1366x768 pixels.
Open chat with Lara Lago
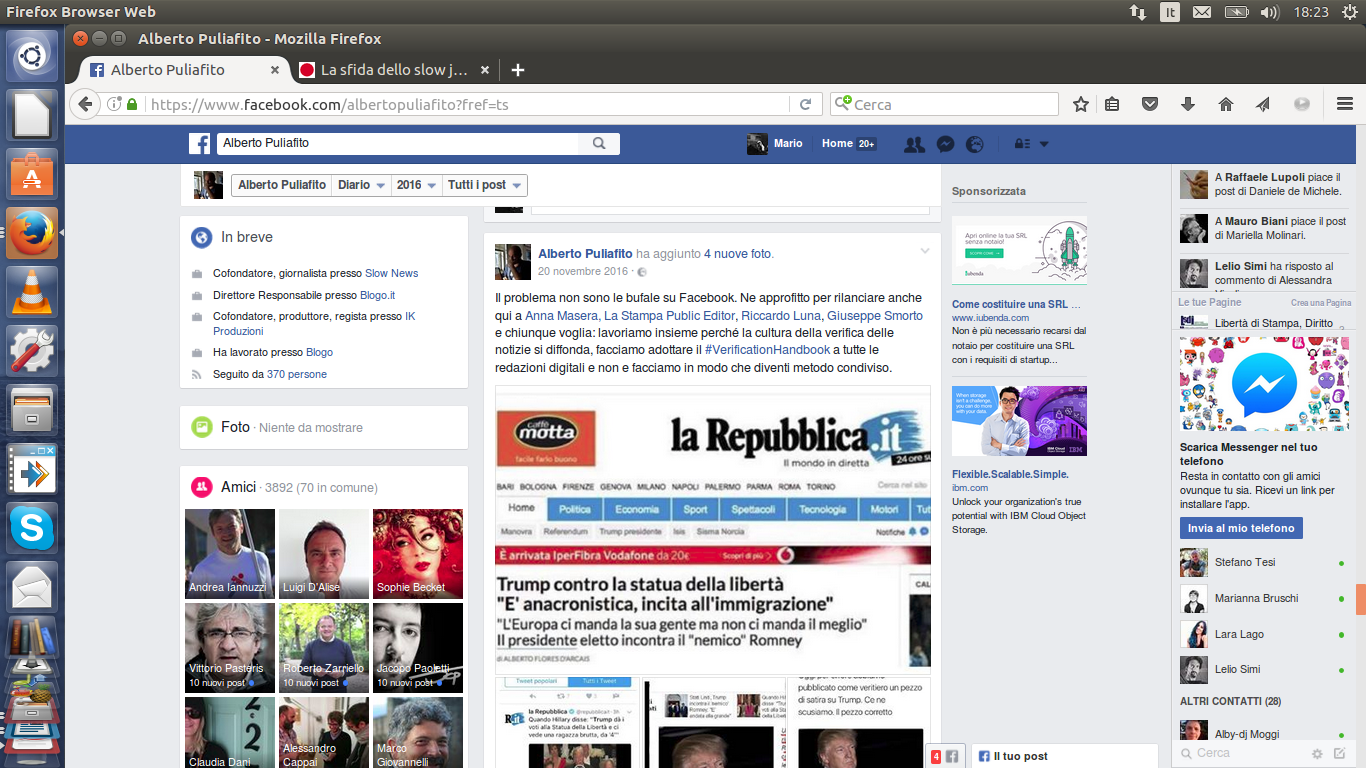point(1262,634)
